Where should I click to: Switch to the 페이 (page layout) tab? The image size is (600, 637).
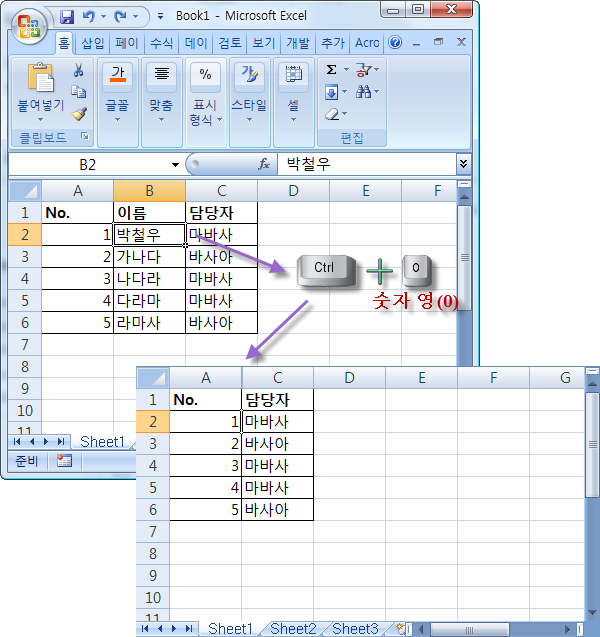(x=127, y=43)
